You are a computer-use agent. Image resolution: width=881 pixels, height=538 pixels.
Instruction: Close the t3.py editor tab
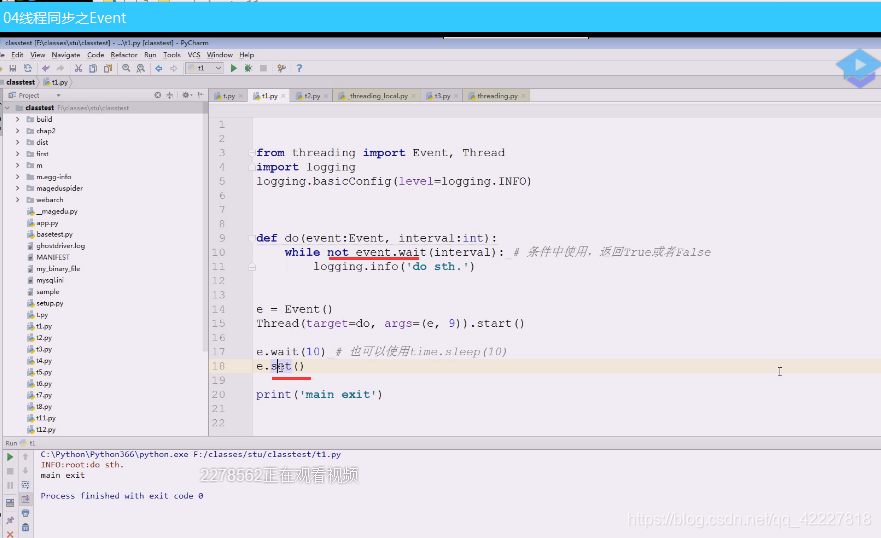(456, 96)
